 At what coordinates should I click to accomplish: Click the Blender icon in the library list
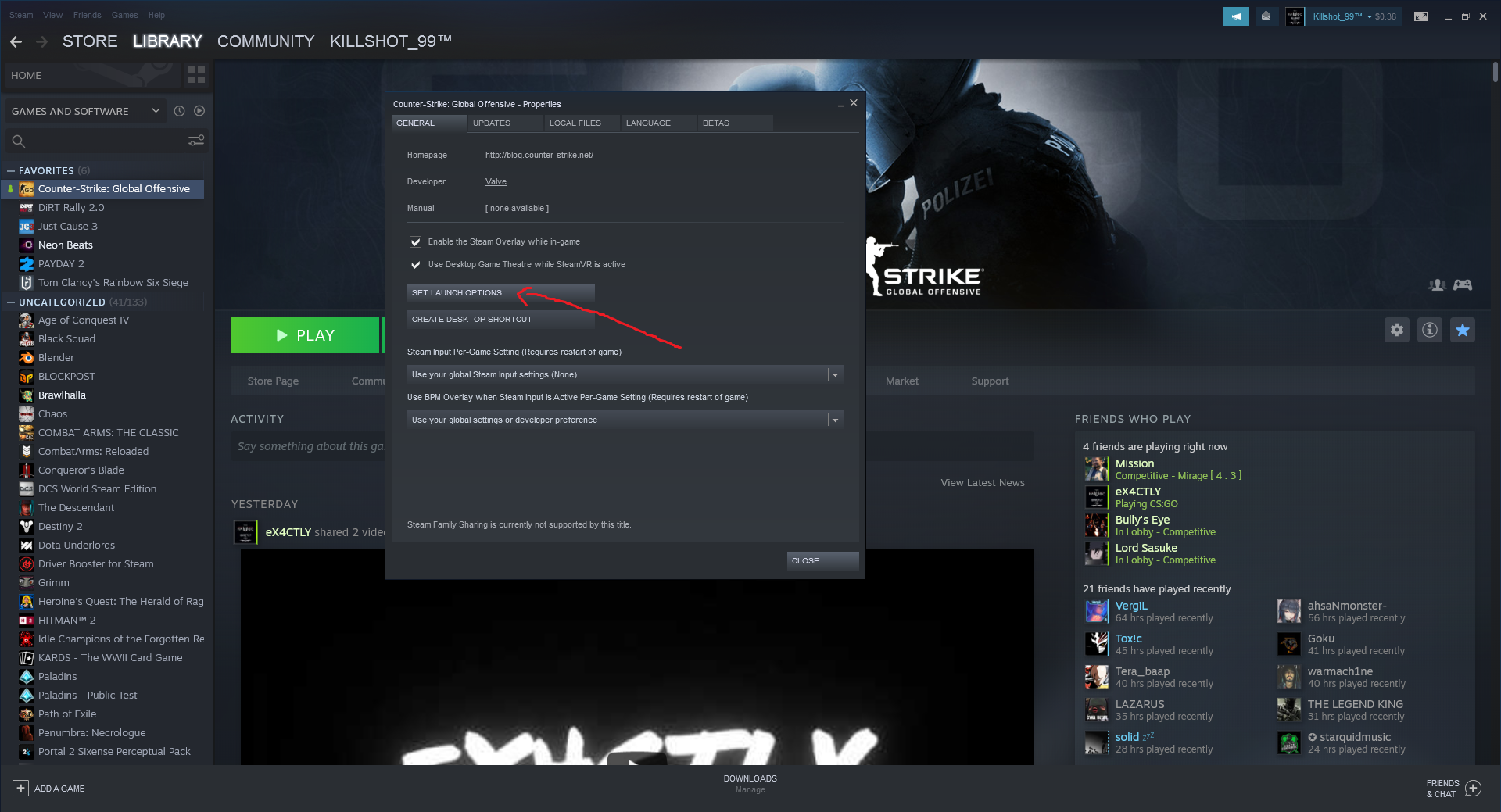tap(27, 358)
